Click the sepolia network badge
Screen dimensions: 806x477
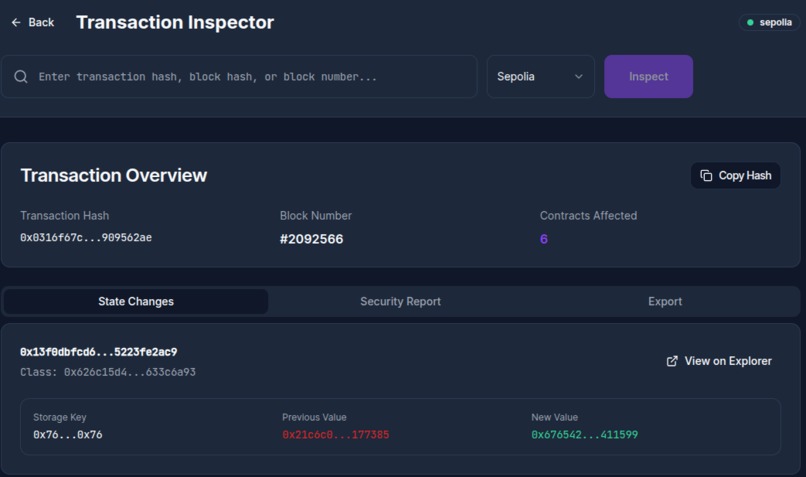pos(770,22)
